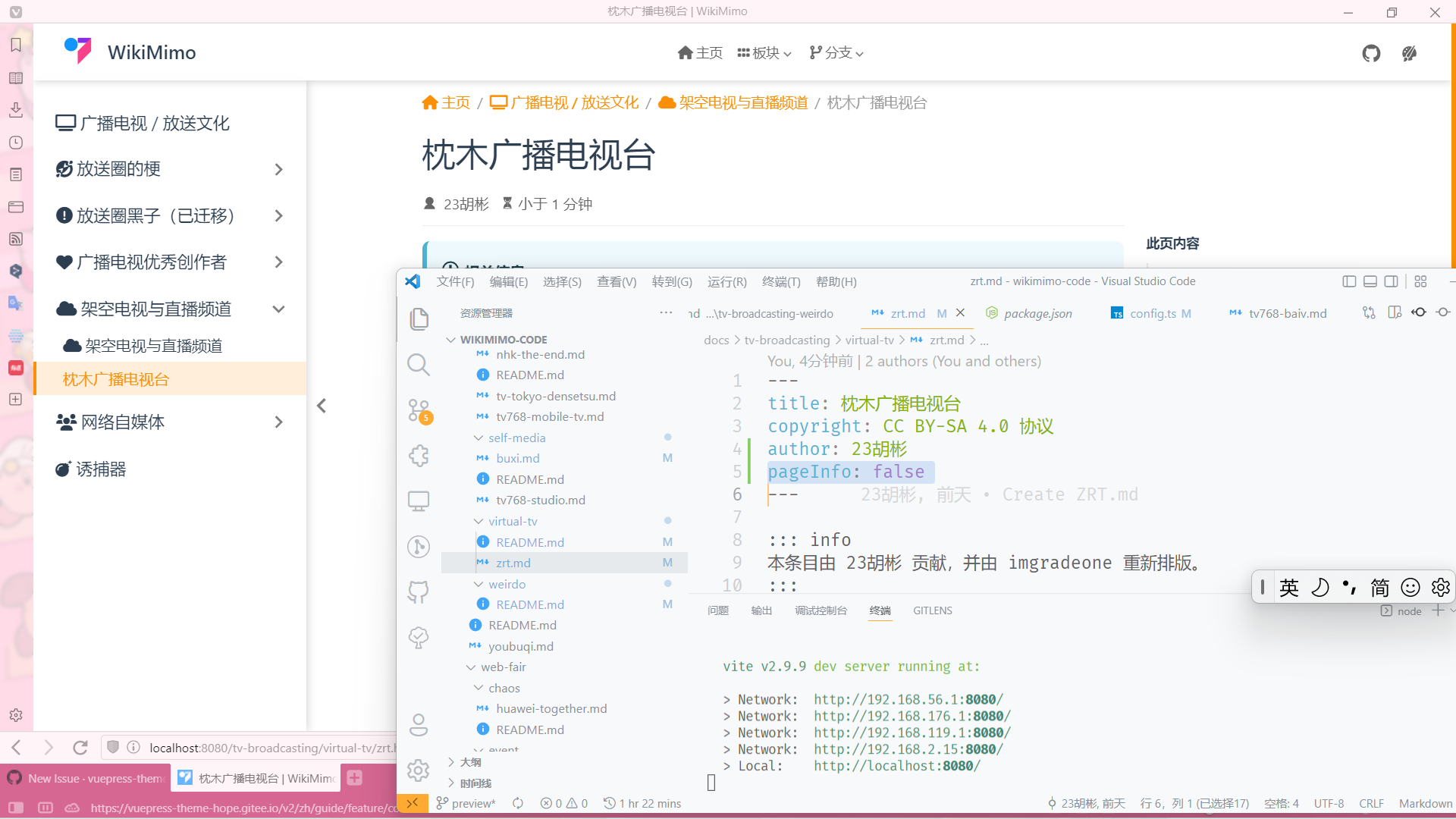Open Manage gear at activity bar bottom
Screen dimensions: 1456x819
point(419,770)
